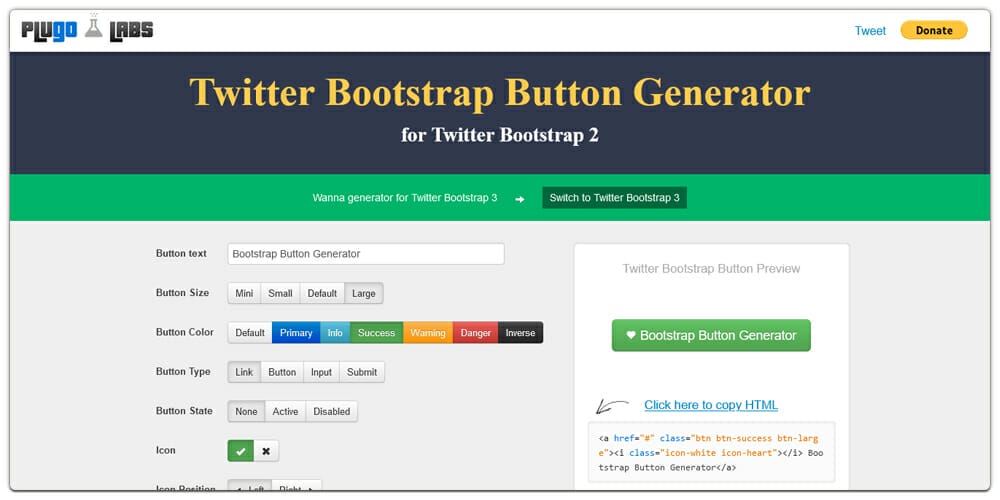Enable icon with green checkmark button
Screen dimensions: 1000x500
[240, 451]
